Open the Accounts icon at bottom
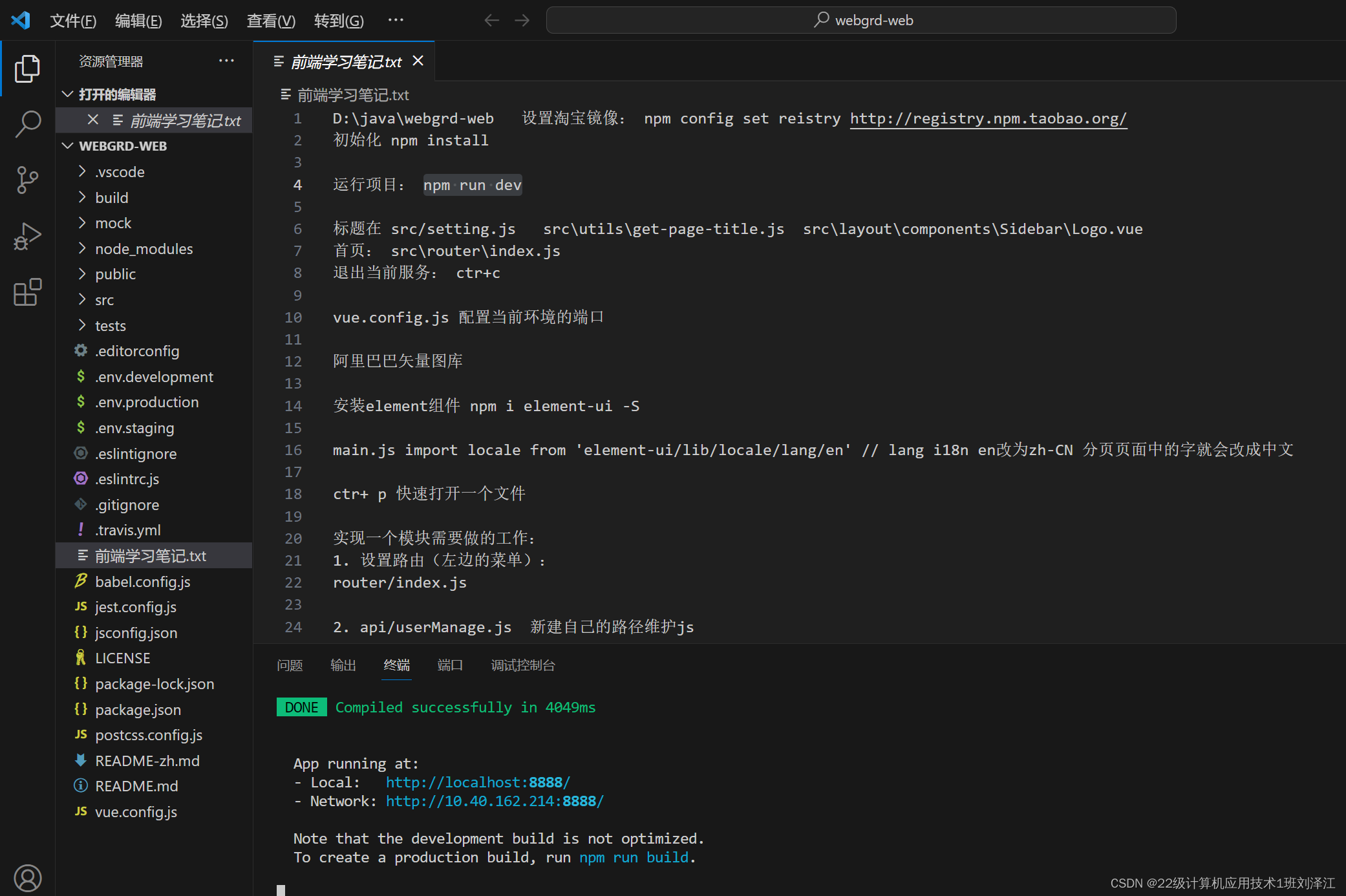 click(27, 878)
